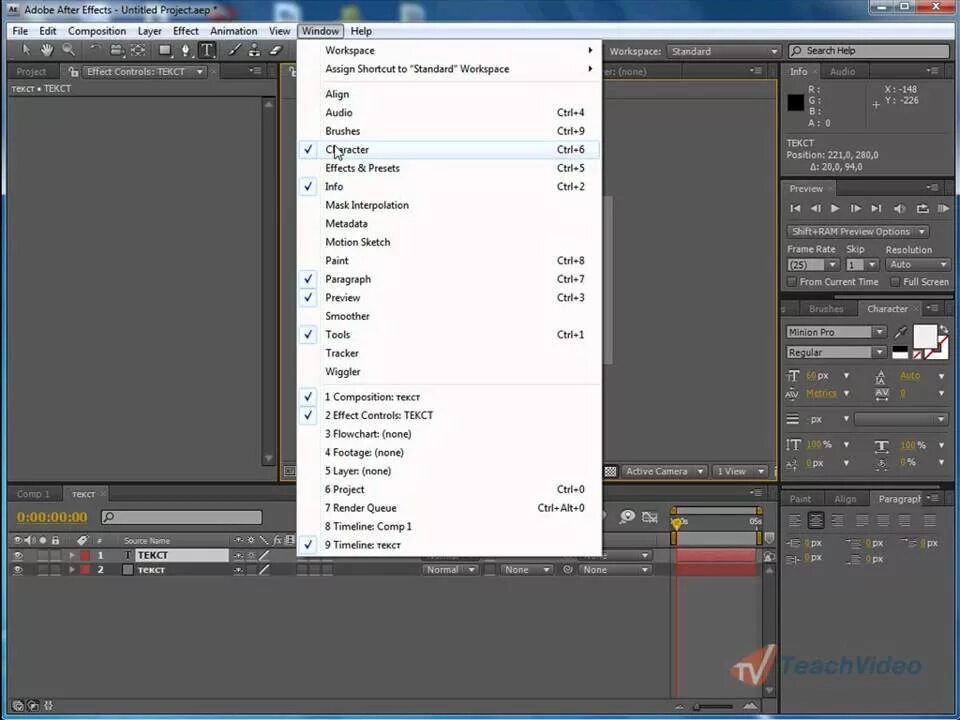This screenshot has height=720, width=960.
Task: Expand layer 1 ТЕКСТ properties triangle
Action: pos(72,555)
